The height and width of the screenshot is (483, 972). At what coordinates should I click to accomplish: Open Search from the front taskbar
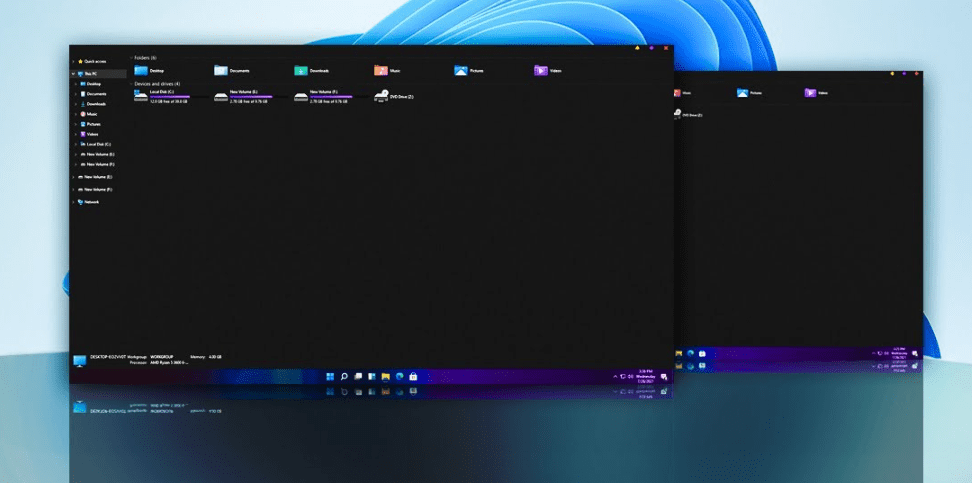pyautogui.click(x=344, y=376)
